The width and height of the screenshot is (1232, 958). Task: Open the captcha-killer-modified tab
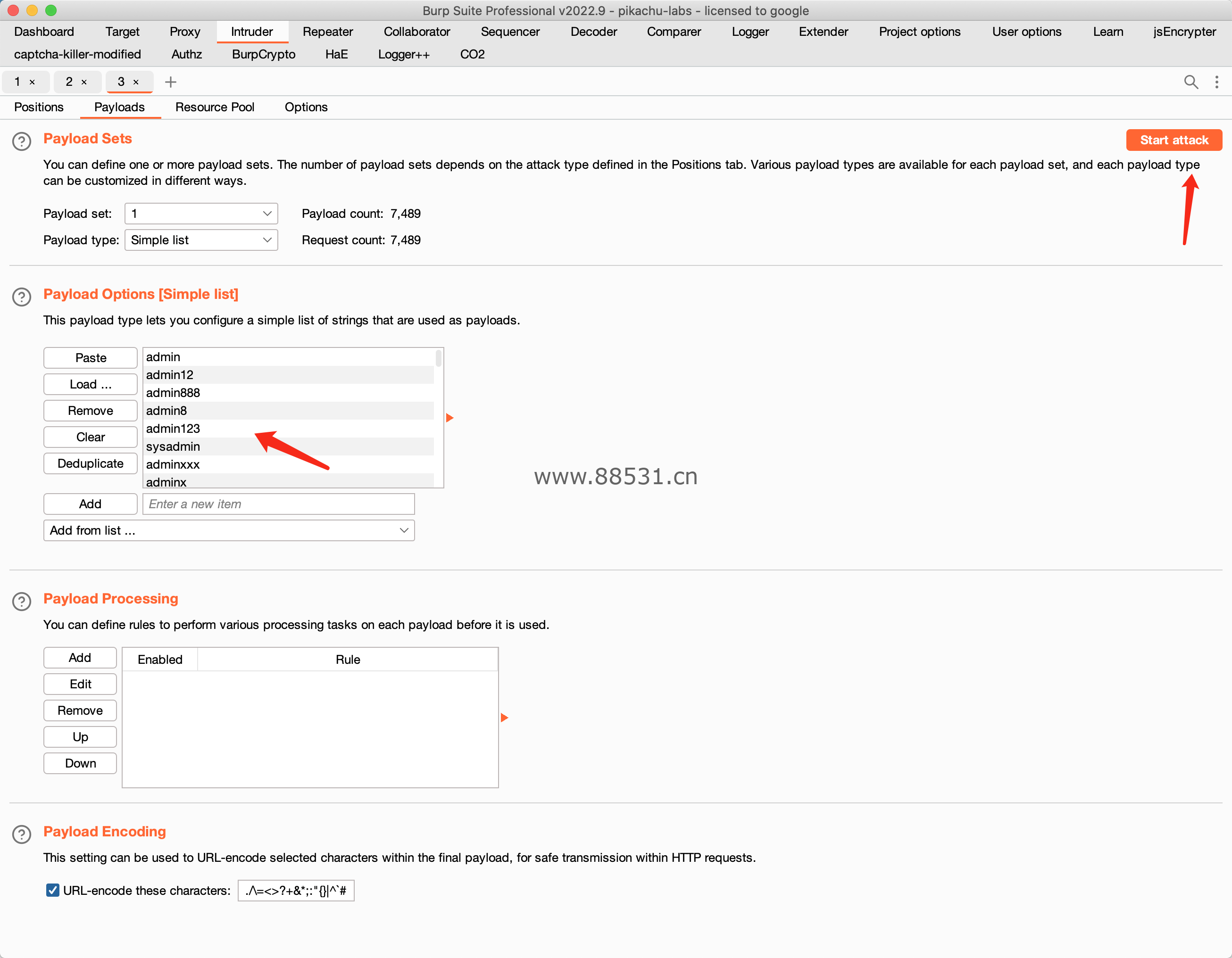(77, 54)
